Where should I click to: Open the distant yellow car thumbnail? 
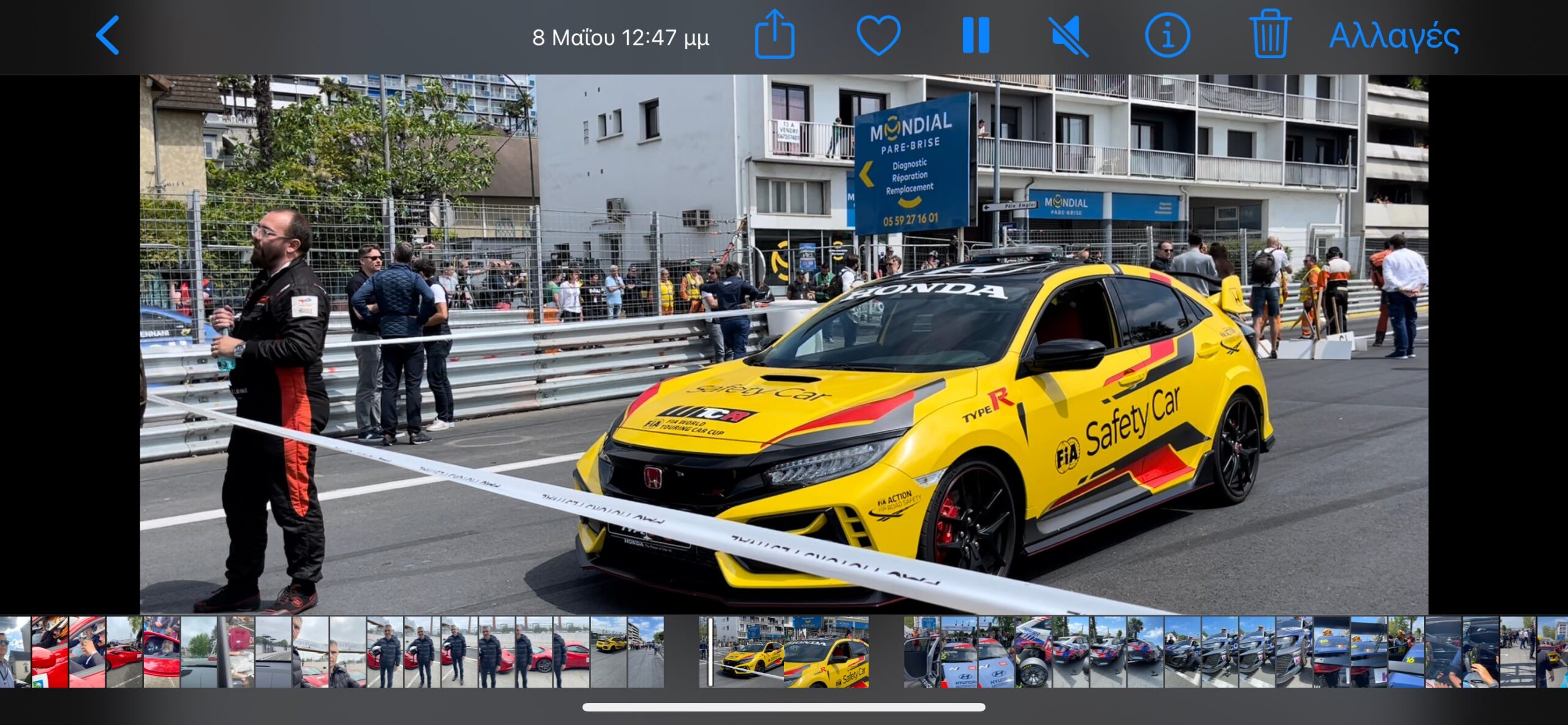[x=609, y=652]
